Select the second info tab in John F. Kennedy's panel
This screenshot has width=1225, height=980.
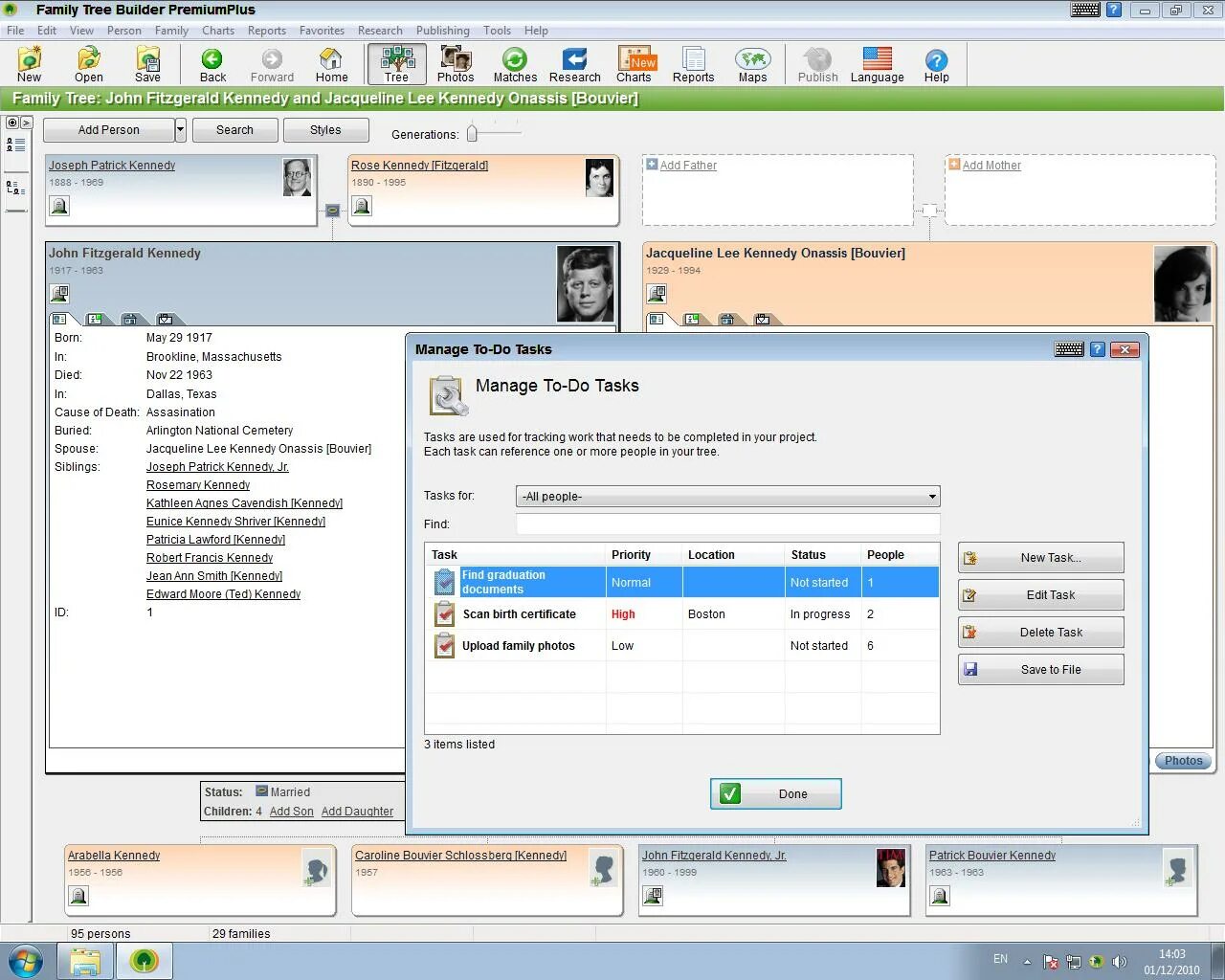click(95, 319)
